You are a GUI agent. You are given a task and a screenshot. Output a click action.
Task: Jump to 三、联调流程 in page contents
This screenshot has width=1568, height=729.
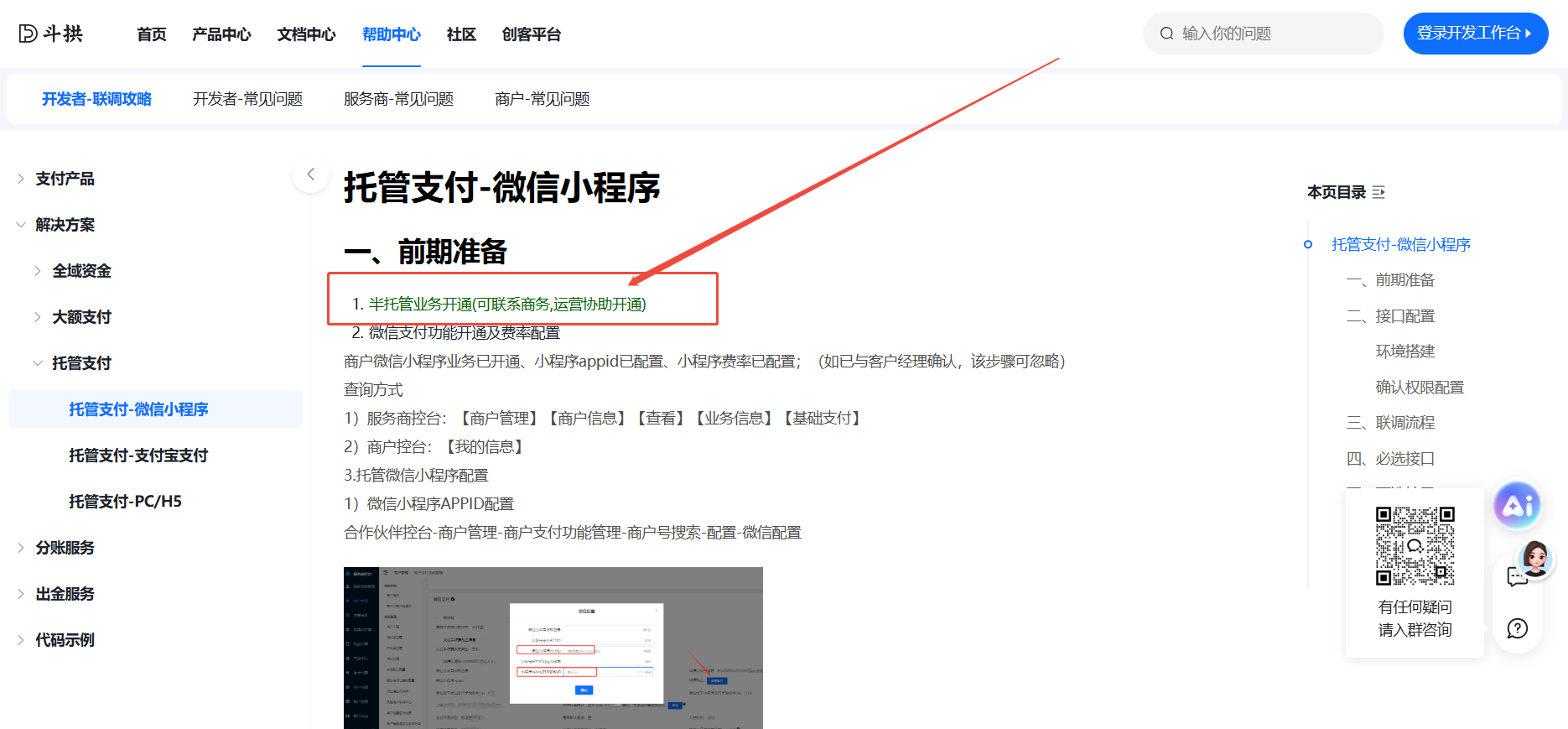point(1390,423)
